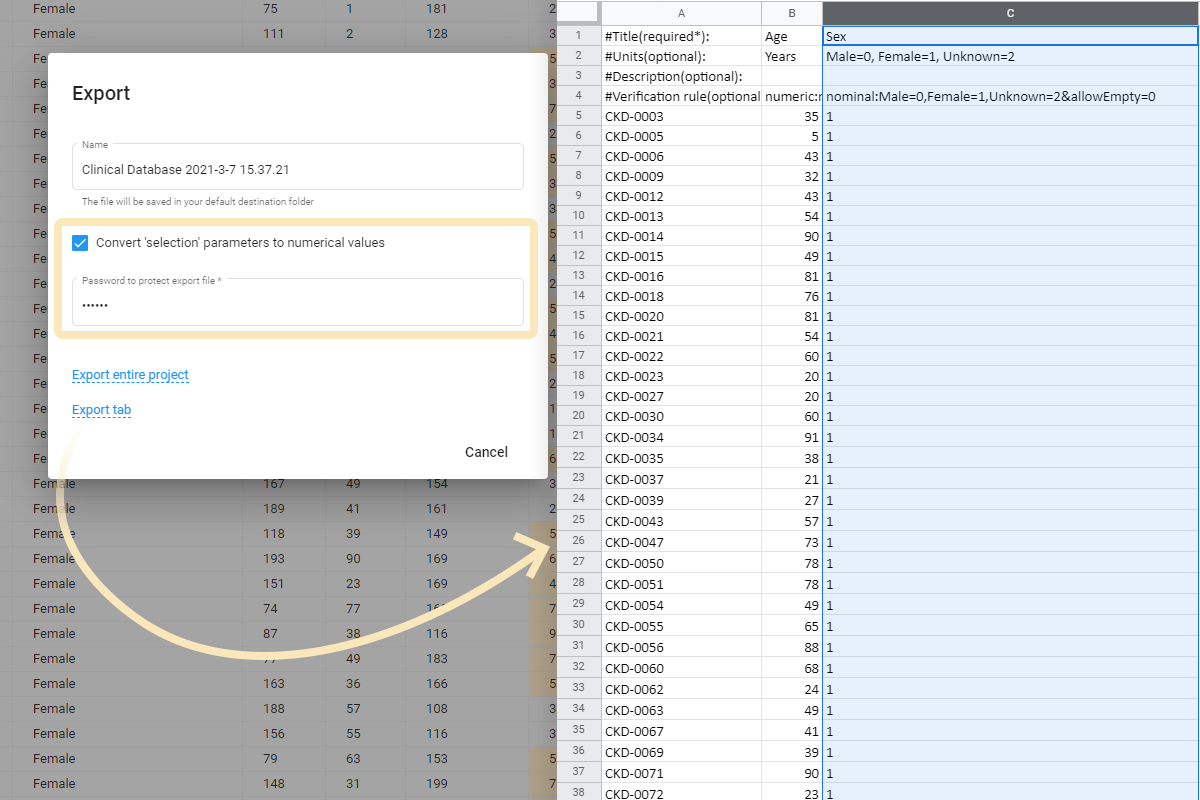Select cell CKD-0060

[x=681, y=668]
